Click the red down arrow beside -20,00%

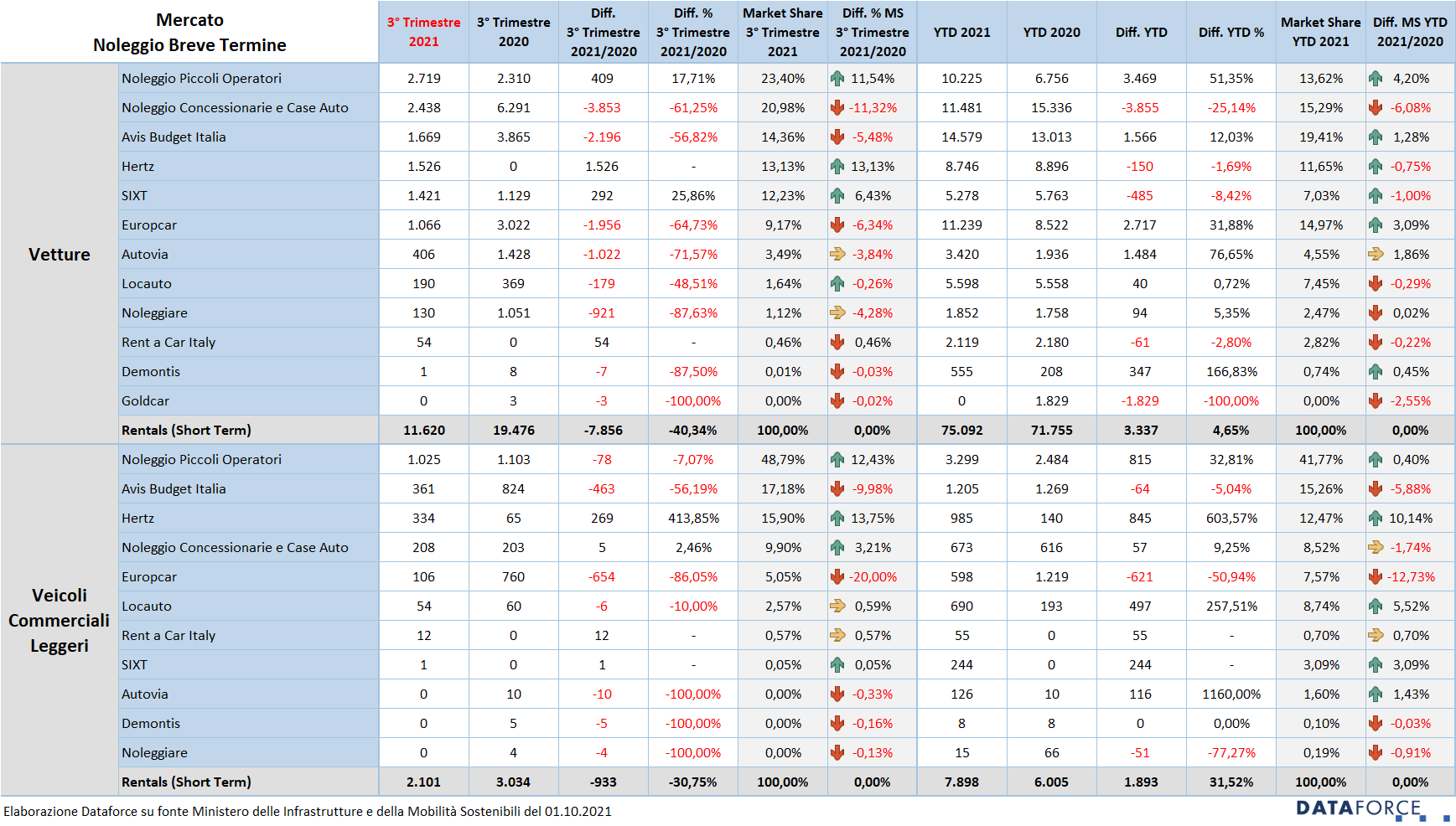(x=837, y=577)
